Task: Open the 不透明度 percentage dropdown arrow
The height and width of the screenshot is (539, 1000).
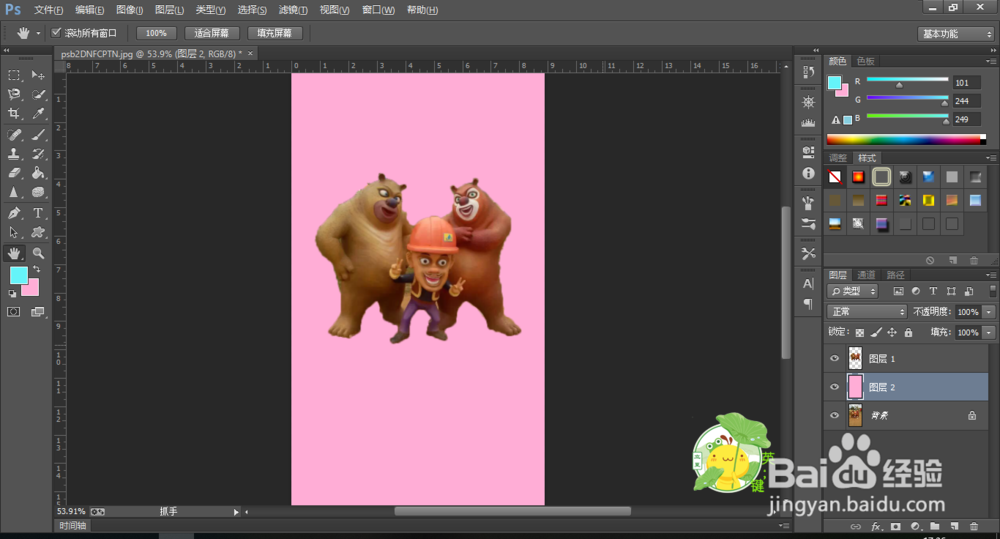Action: (989, 311)
